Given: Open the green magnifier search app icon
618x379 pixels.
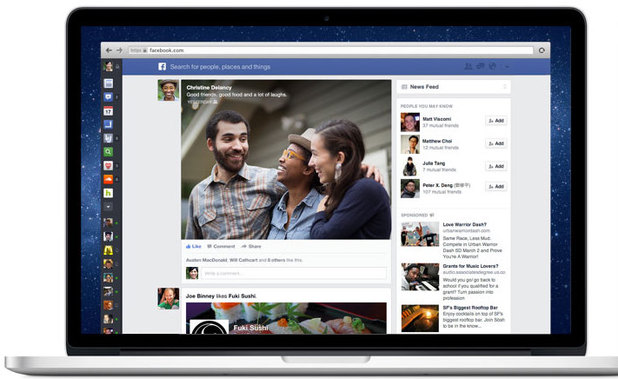Looking at the screenshot, I should [x=108, y=152].
